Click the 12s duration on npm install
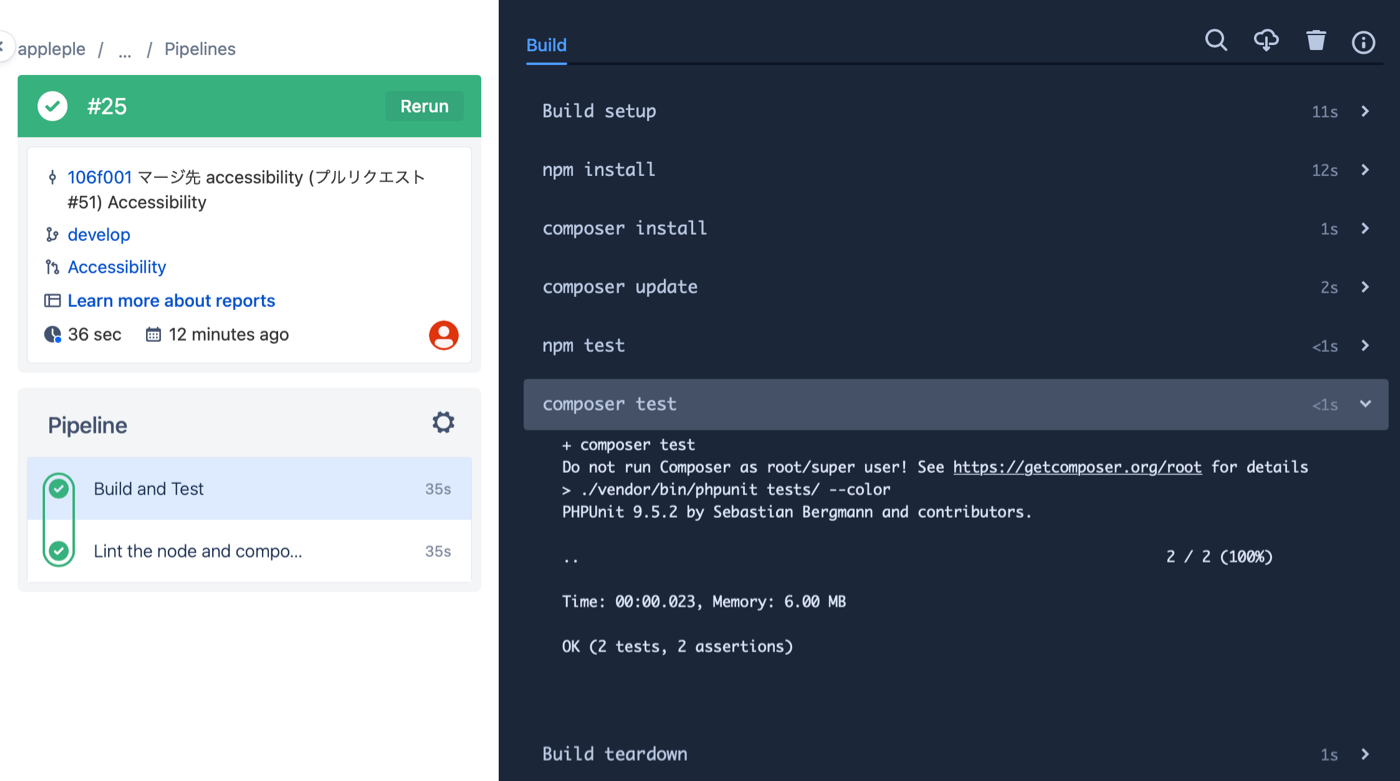Image resolution: width=1400 pixels, height=781 pixels. pyautogui.click(x=1325, y=170)
